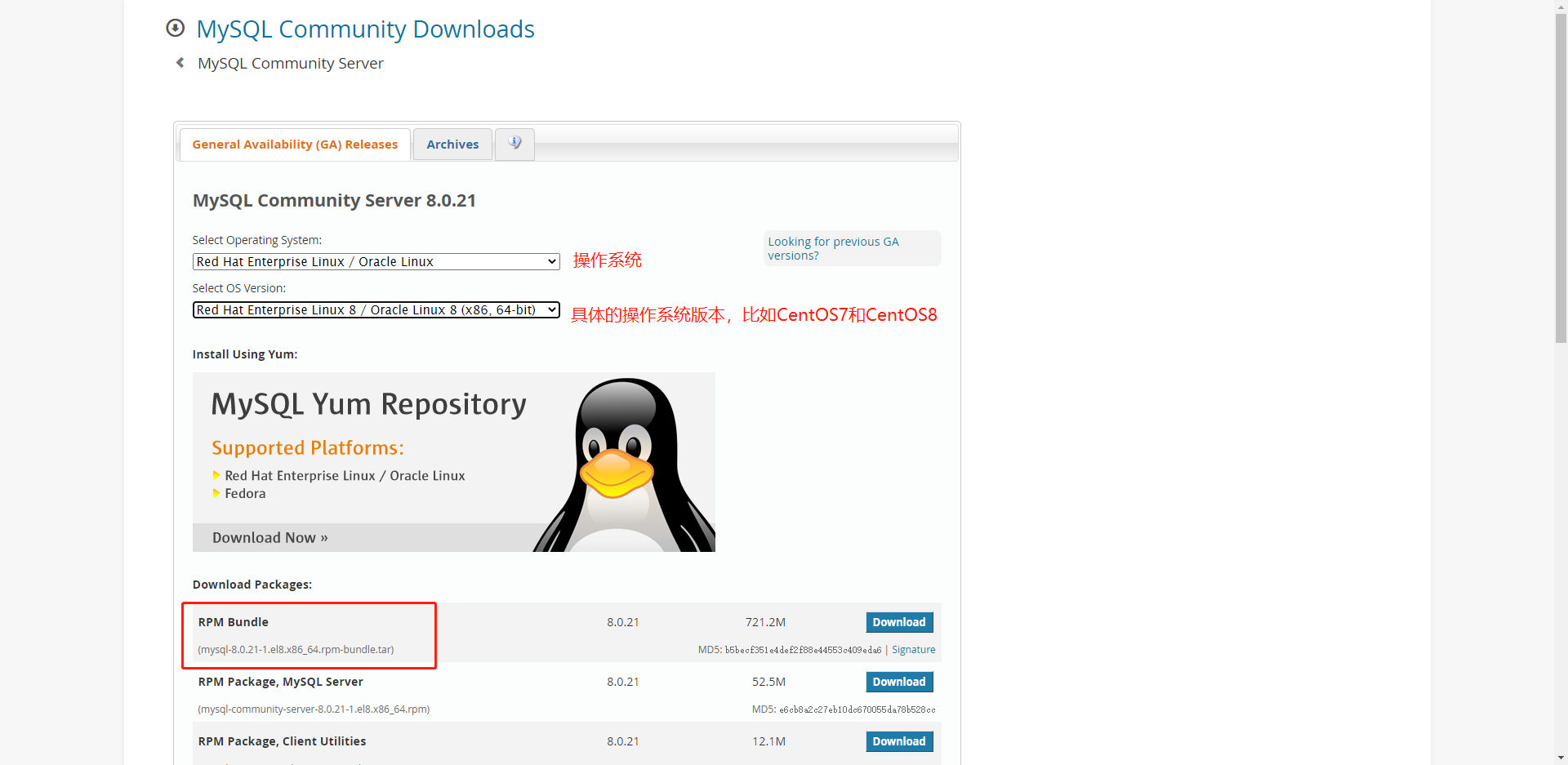Image resolution: width=1568 pixels, height=765 pixels.
Task: Open the Signature link for RPM Bundle
Action: coord(914,650)
